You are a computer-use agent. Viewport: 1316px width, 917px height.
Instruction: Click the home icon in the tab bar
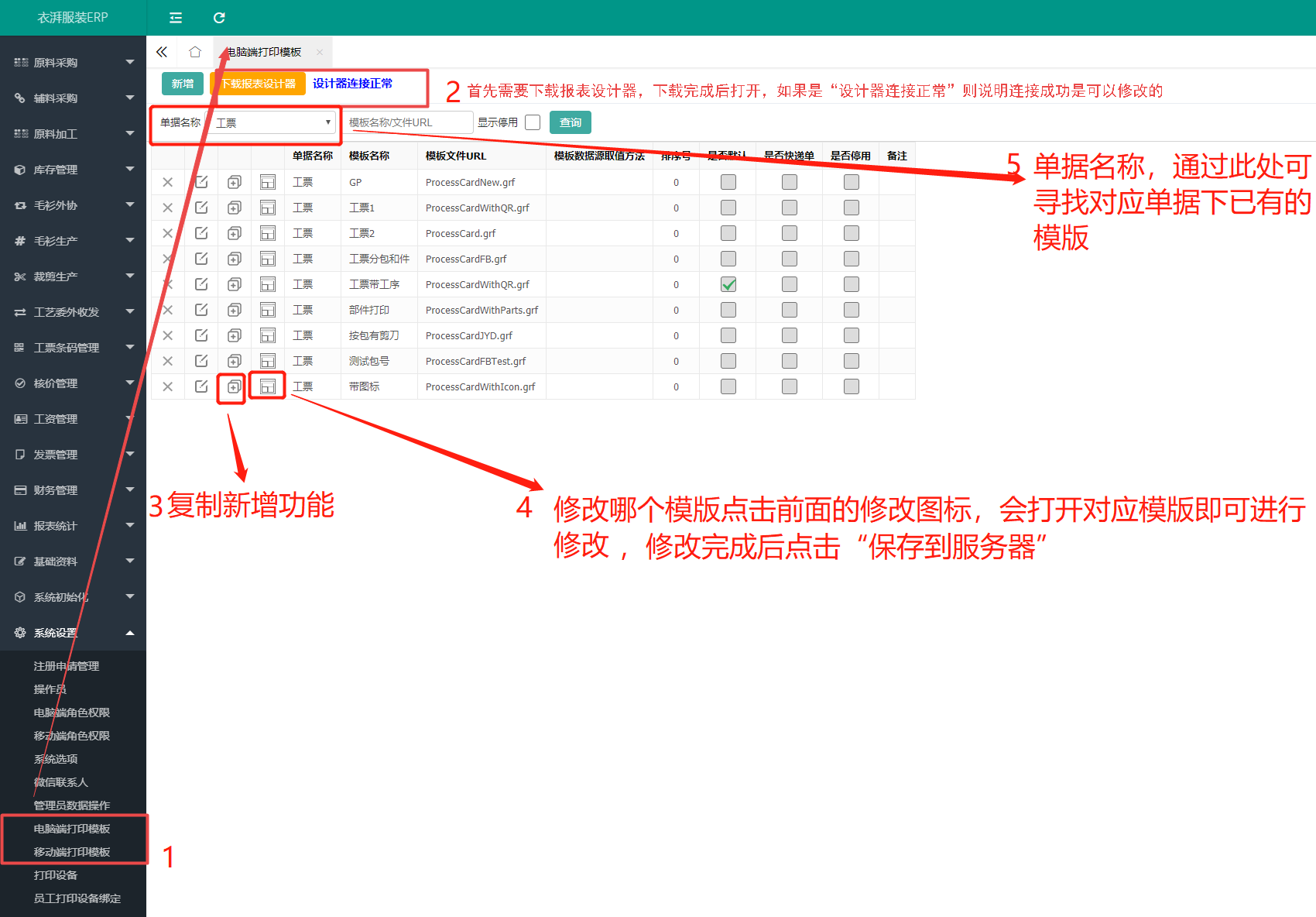click(194, 51)
